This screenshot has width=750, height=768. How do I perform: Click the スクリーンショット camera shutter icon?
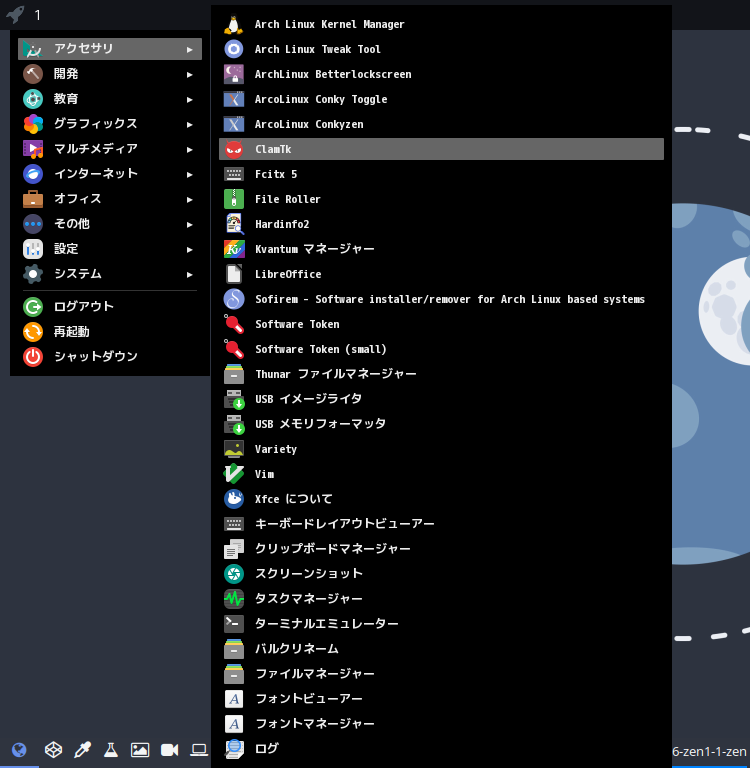[x=234, y=574]
